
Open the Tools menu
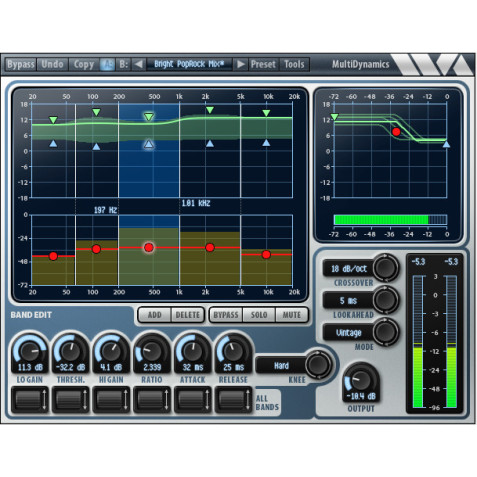point(294,64)
